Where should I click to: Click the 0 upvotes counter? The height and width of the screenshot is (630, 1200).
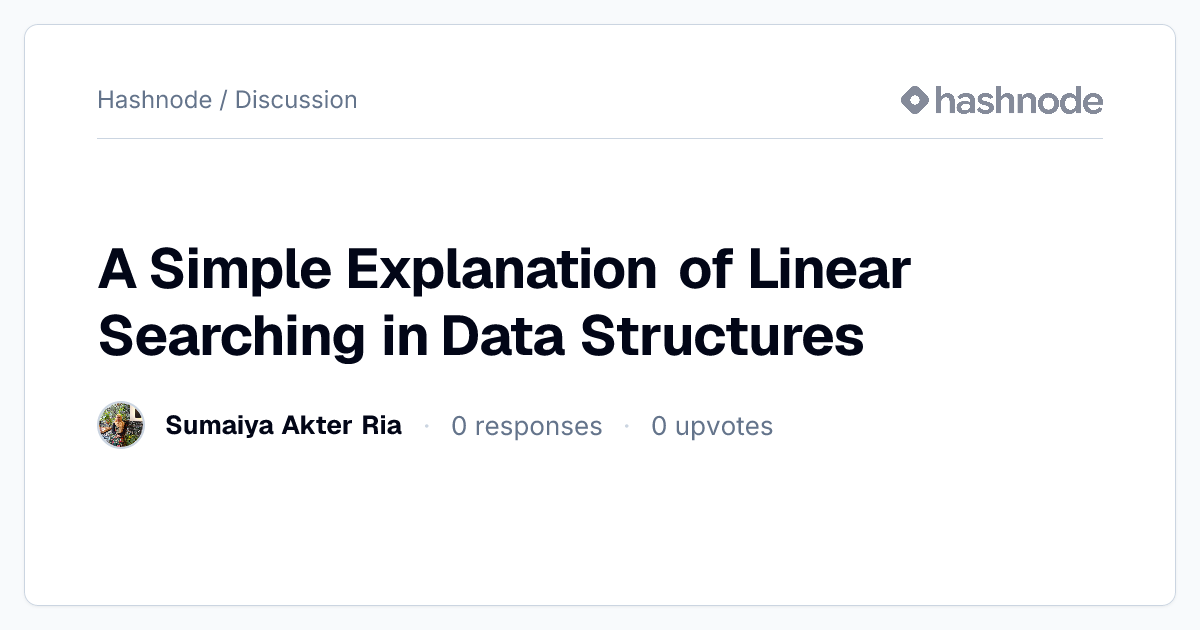pos(712,426)
